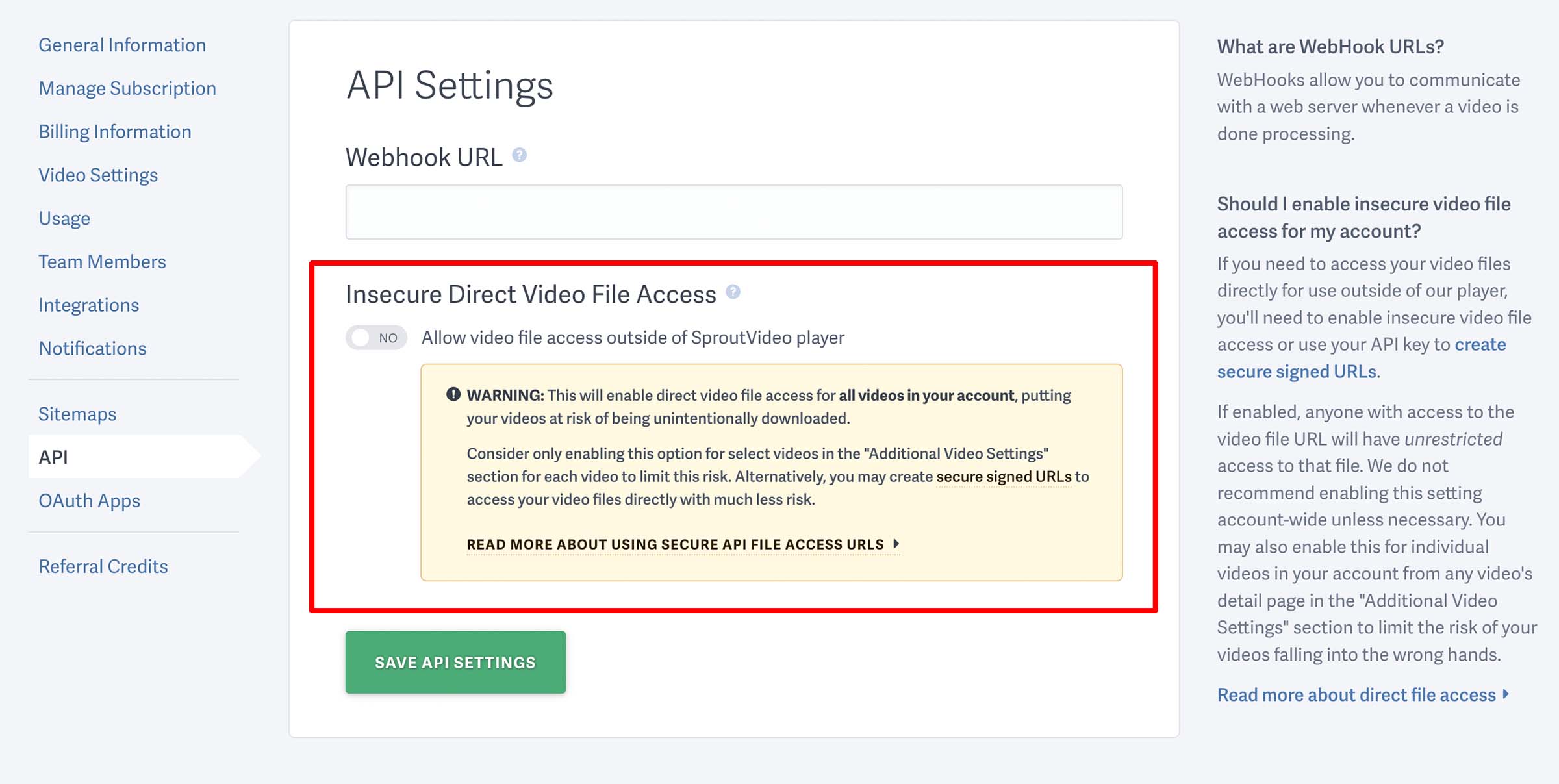View Referral Credits
Viewport: 1559px width, 784px height.
[104, 566]
